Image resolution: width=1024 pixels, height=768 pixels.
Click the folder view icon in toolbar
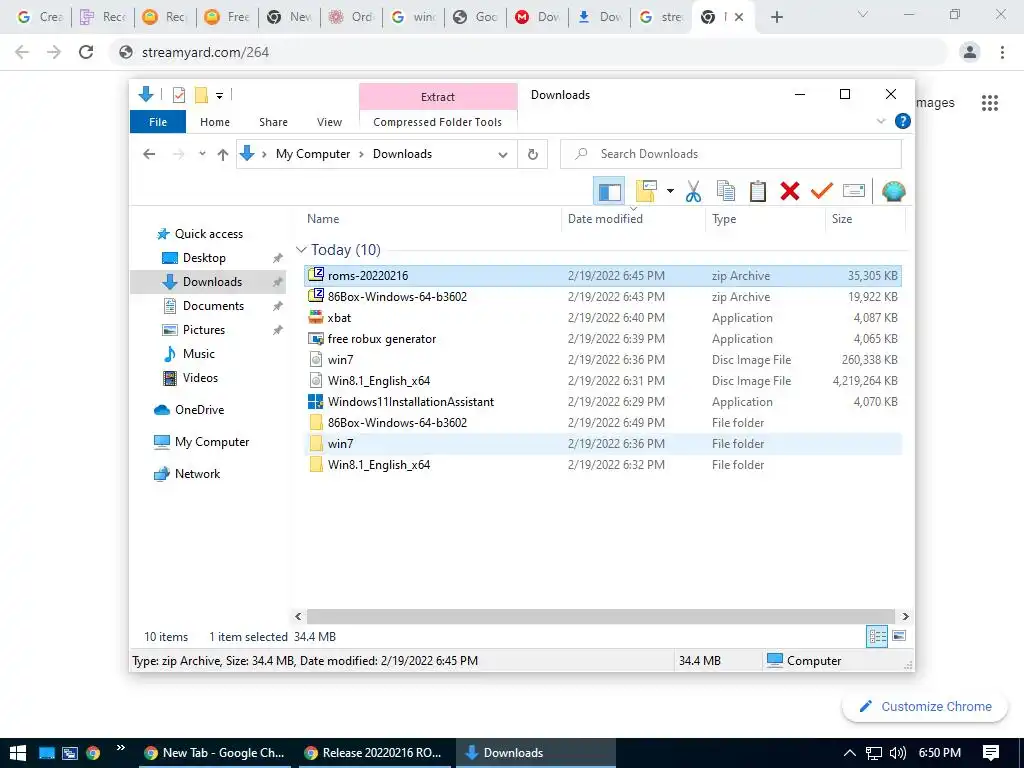tap(646, 191)
